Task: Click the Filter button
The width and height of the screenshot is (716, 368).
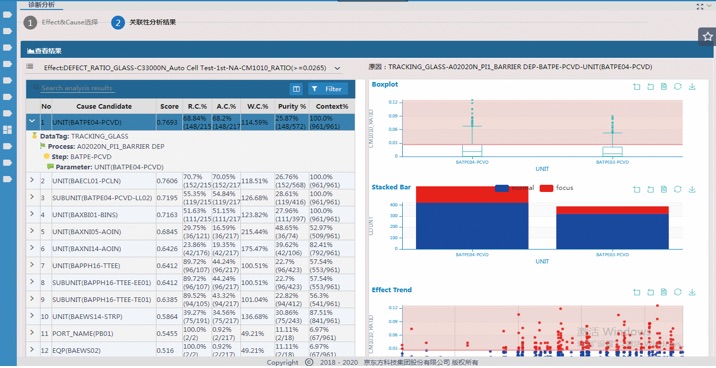Action: point(328,89)
